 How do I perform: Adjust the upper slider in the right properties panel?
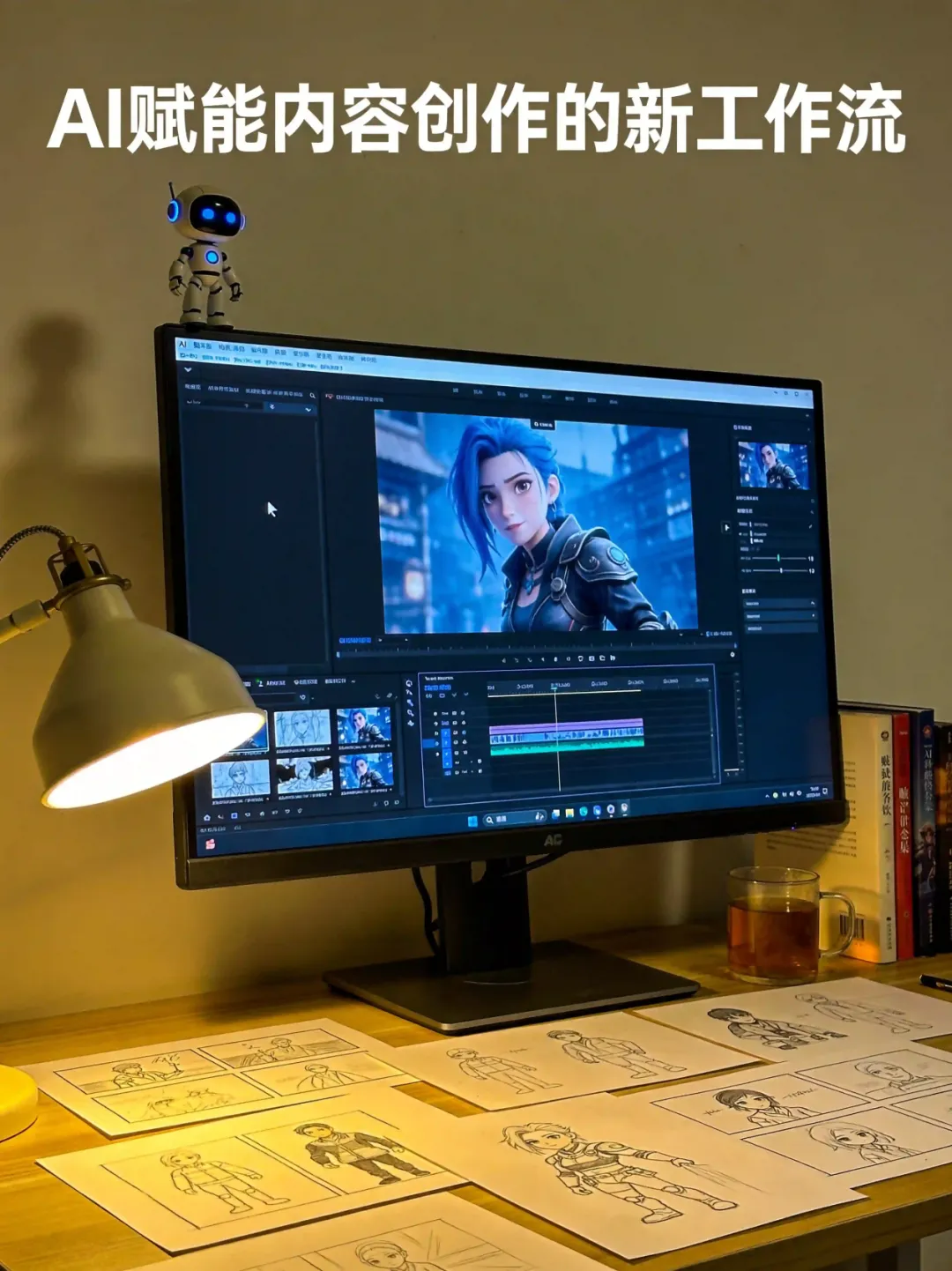[x=778, y=558]
